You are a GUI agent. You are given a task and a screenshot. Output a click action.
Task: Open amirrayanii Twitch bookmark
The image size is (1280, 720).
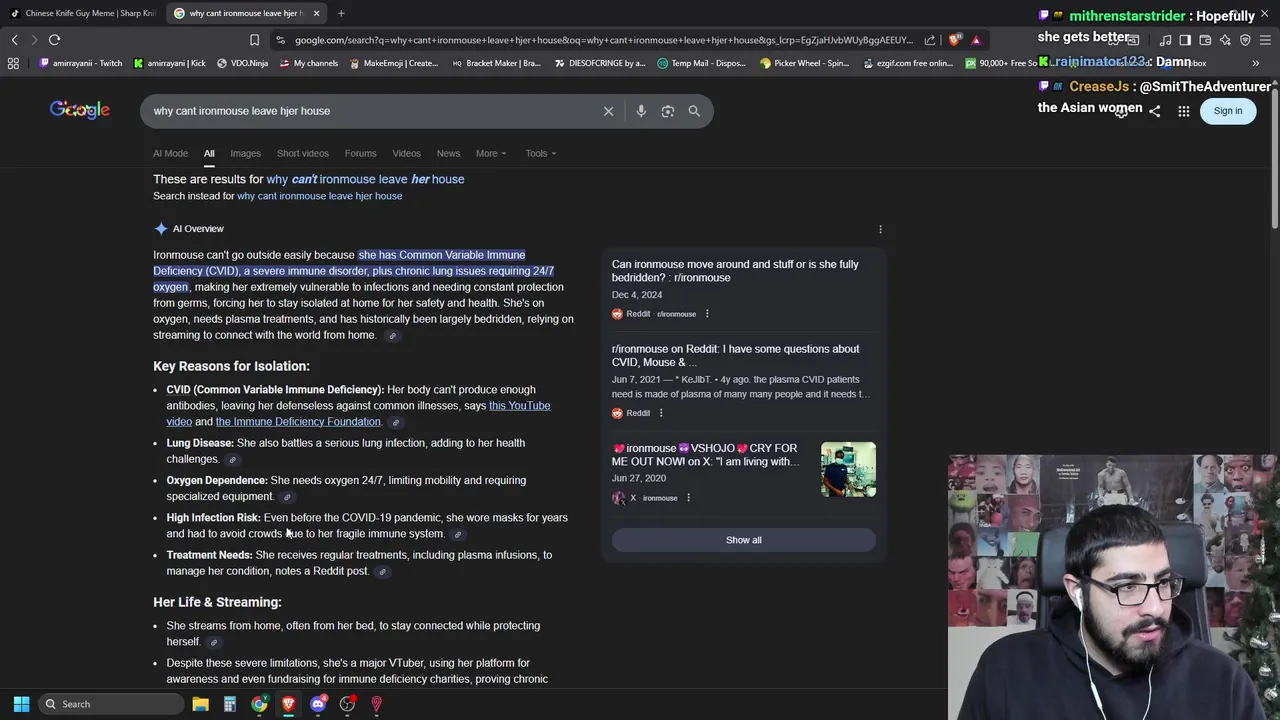(x=81, y=63)
